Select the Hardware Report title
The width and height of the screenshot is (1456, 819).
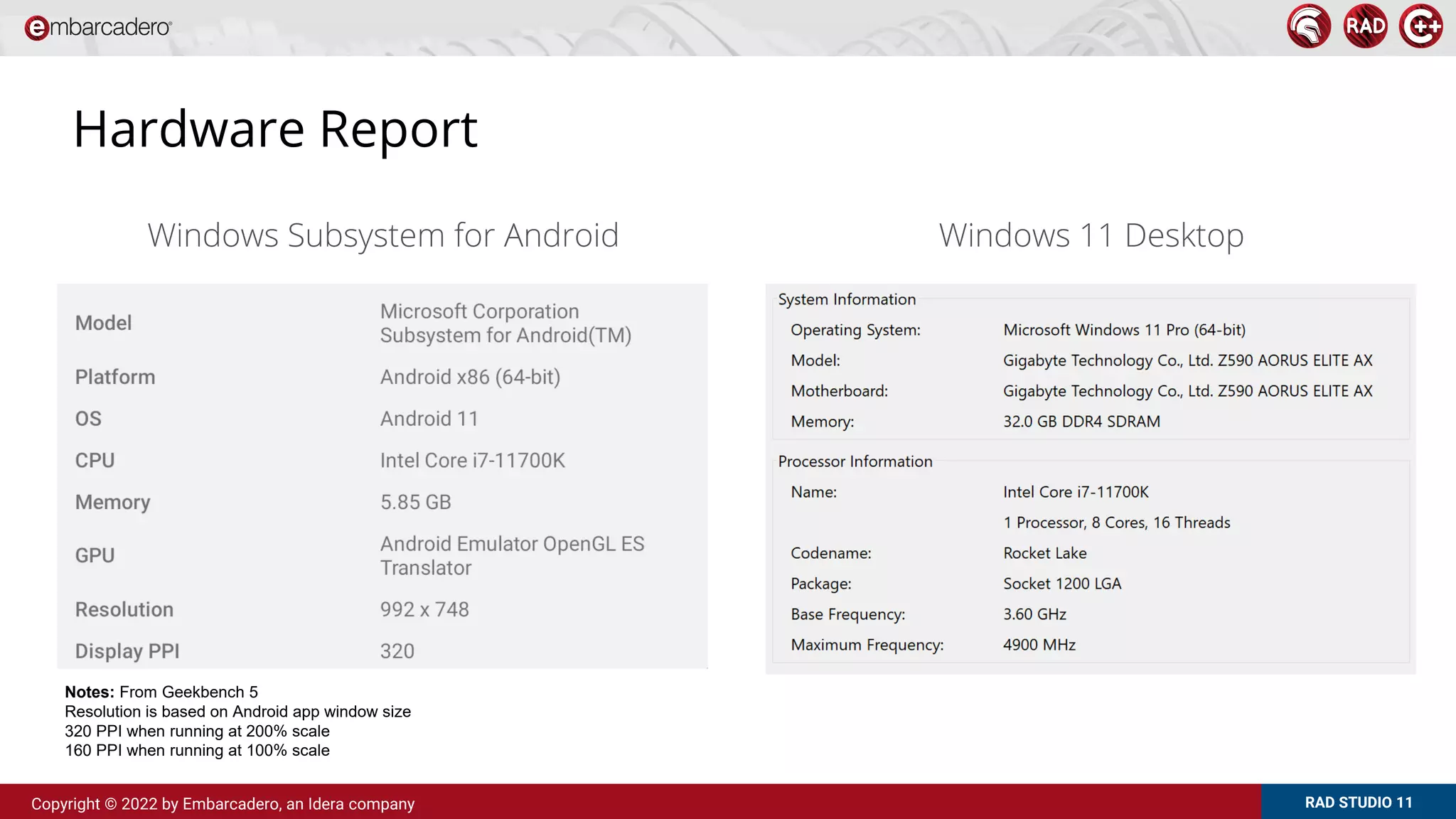tap(275, 129)
